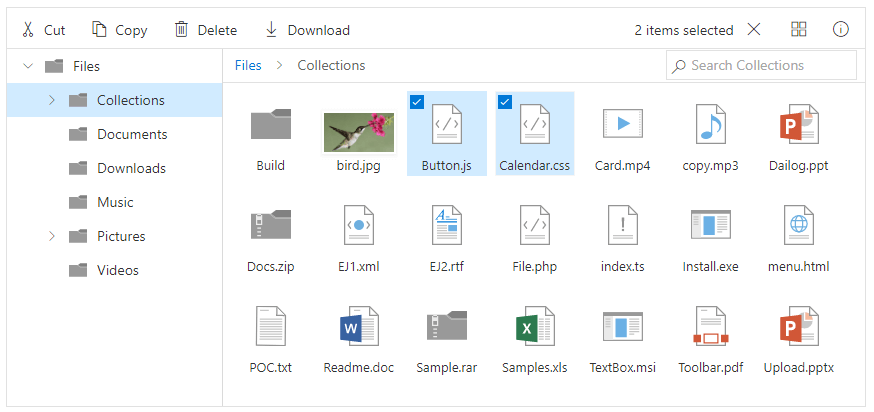The image size is (874, 412).
Task: Download the selected files
Action: pyautogui.click(x=307, y=30)
